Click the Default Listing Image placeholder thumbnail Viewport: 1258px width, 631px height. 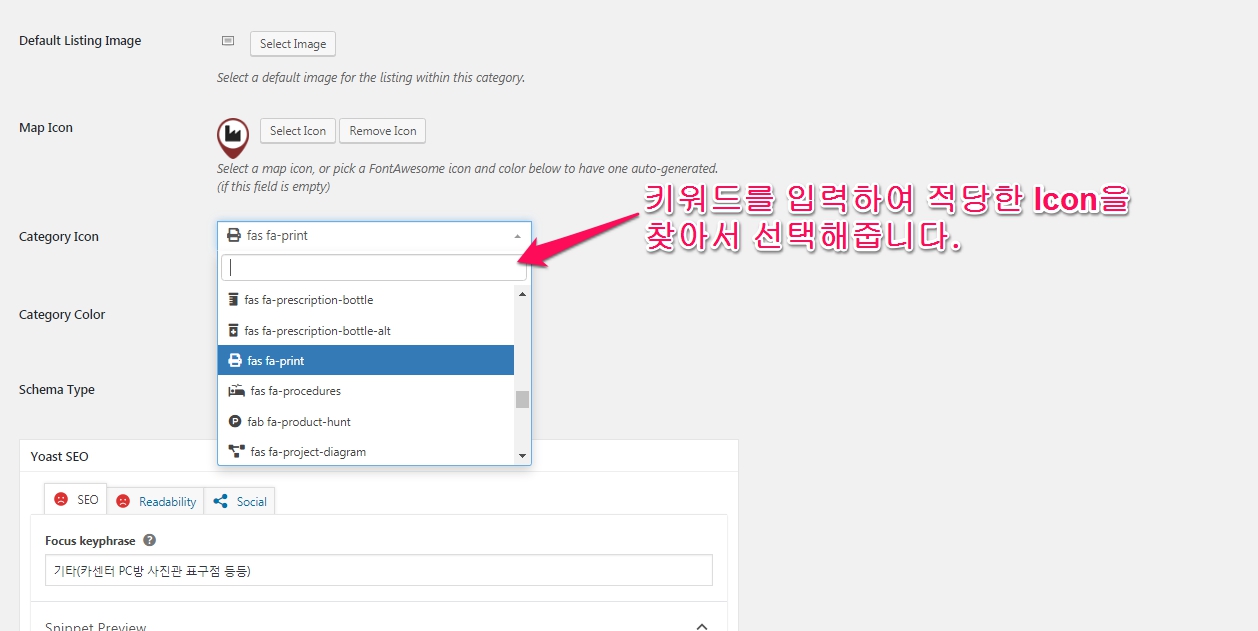click(x=228, y=41)
